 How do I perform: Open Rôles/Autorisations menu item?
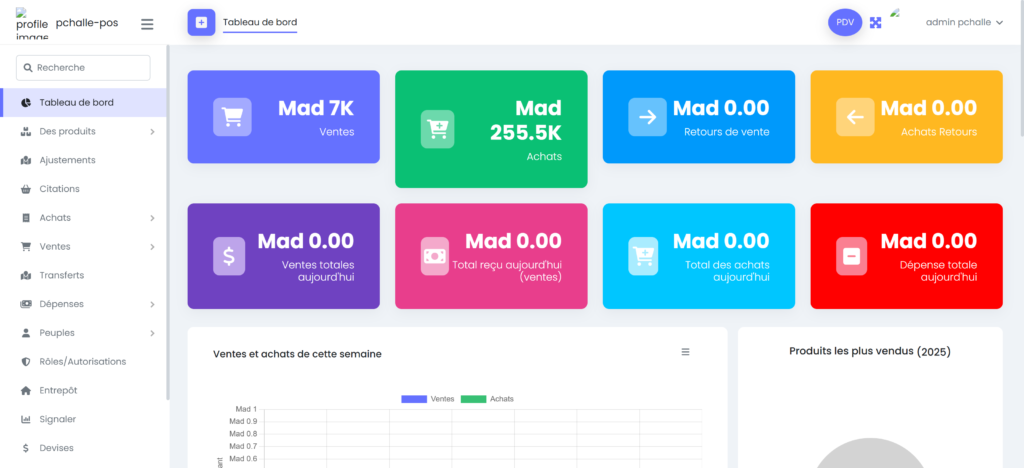click(84, 362)
